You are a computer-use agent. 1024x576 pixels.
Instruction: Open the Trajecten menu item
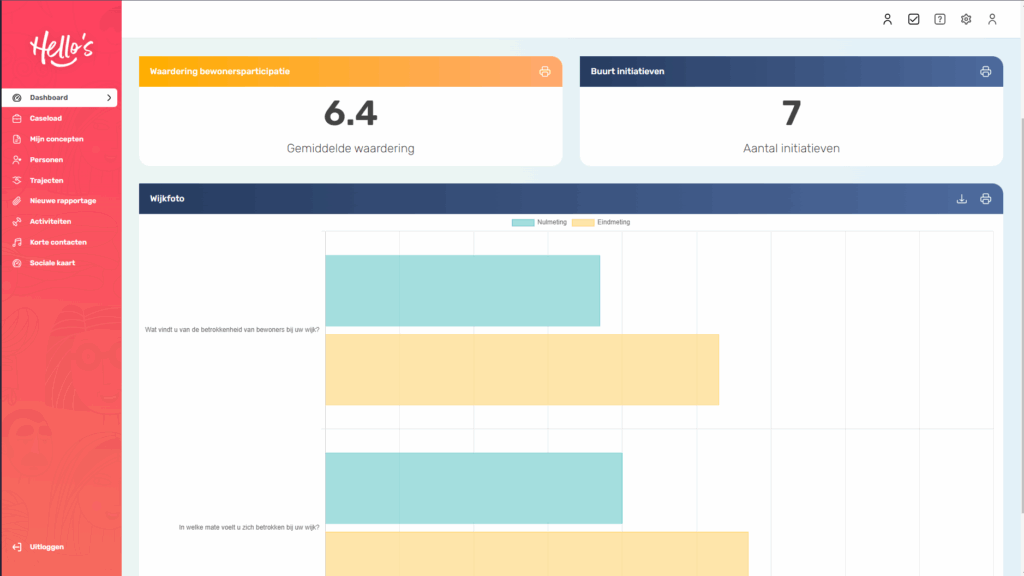pyautogui.click(x=46, y=180)
